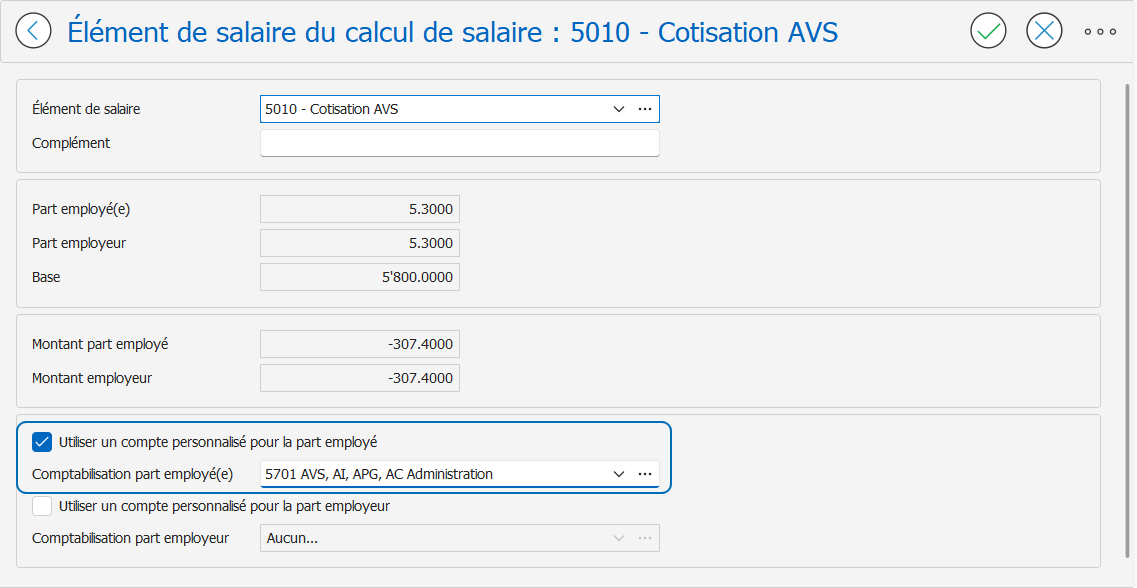Click lookup dots beside Comptabilisation part employeur
This screenshot has height=588, width=1137.
645,538
